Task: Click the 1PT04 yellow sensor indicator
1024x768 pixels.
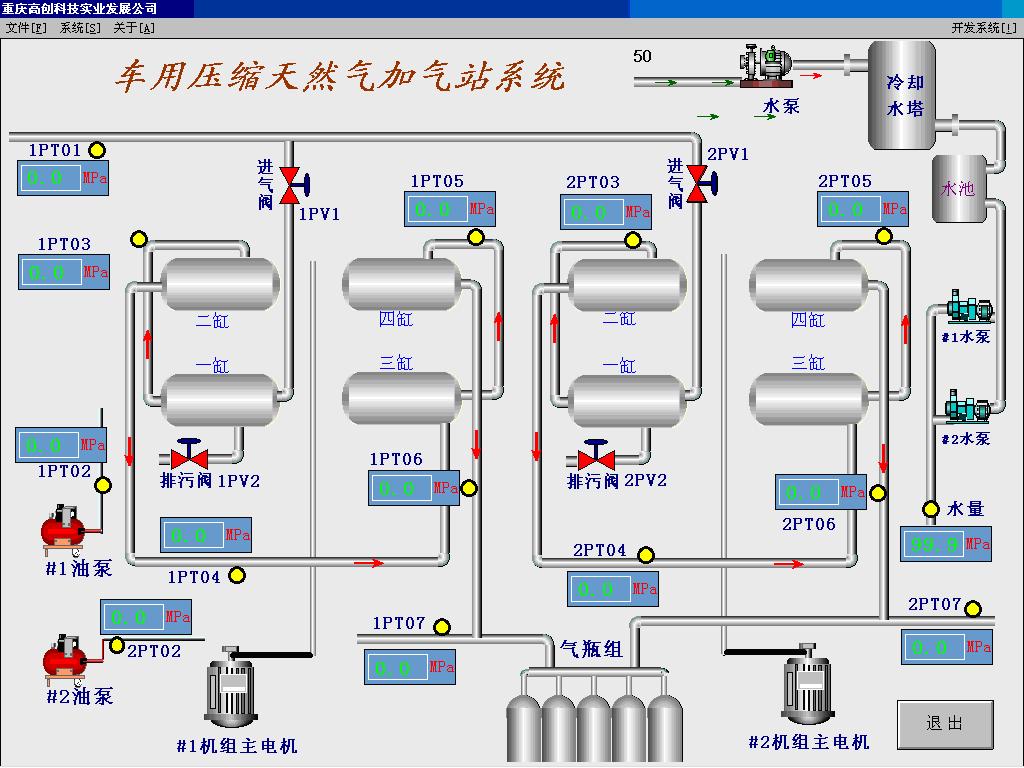Action: [237, 575]
